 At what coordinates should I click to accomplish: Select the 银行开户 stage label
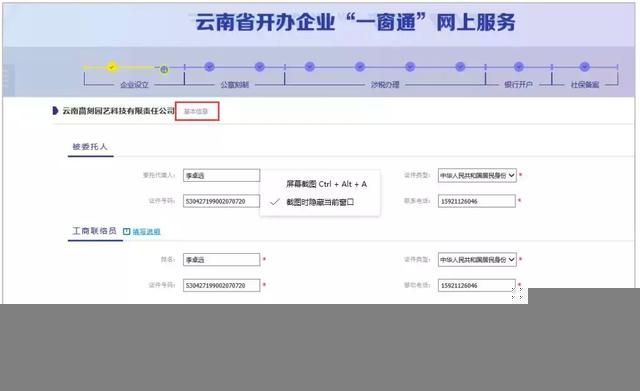pos(518,84)
